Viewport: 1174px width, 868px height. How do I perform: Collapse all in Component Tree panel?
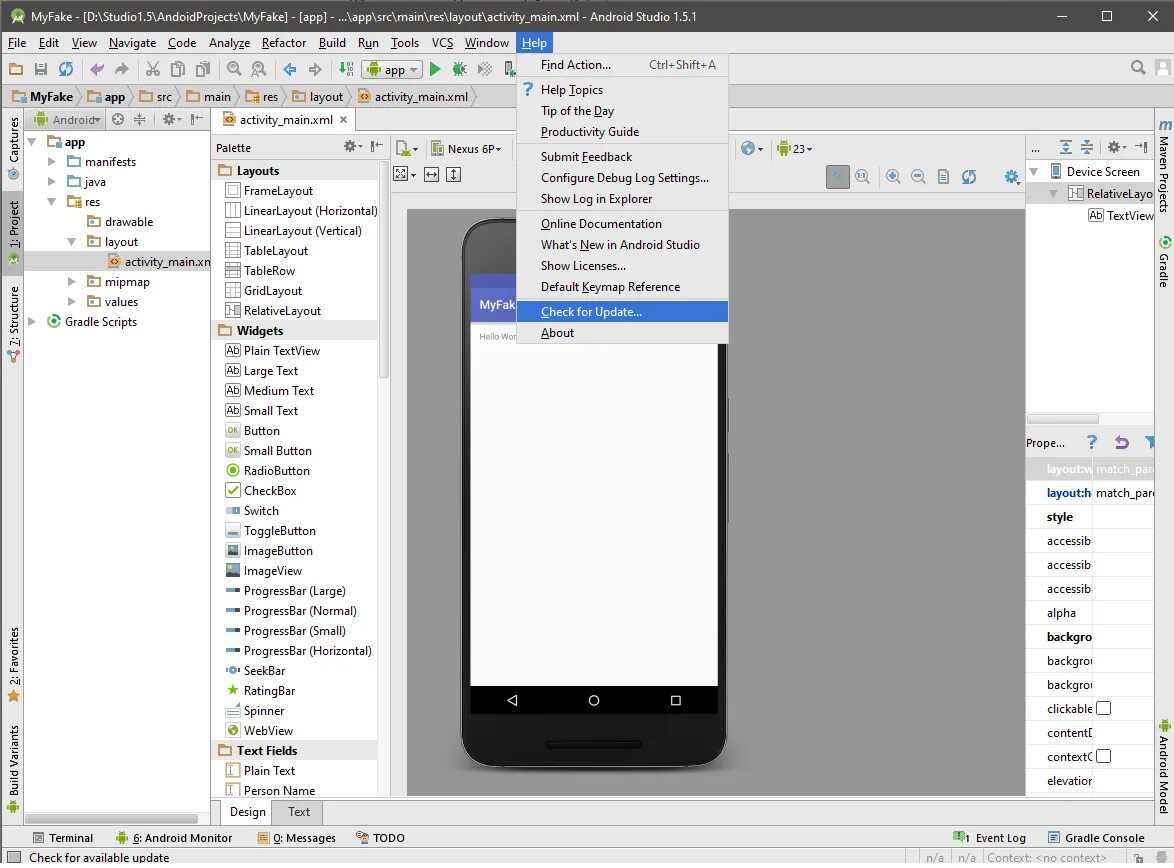coord(1086,148)
